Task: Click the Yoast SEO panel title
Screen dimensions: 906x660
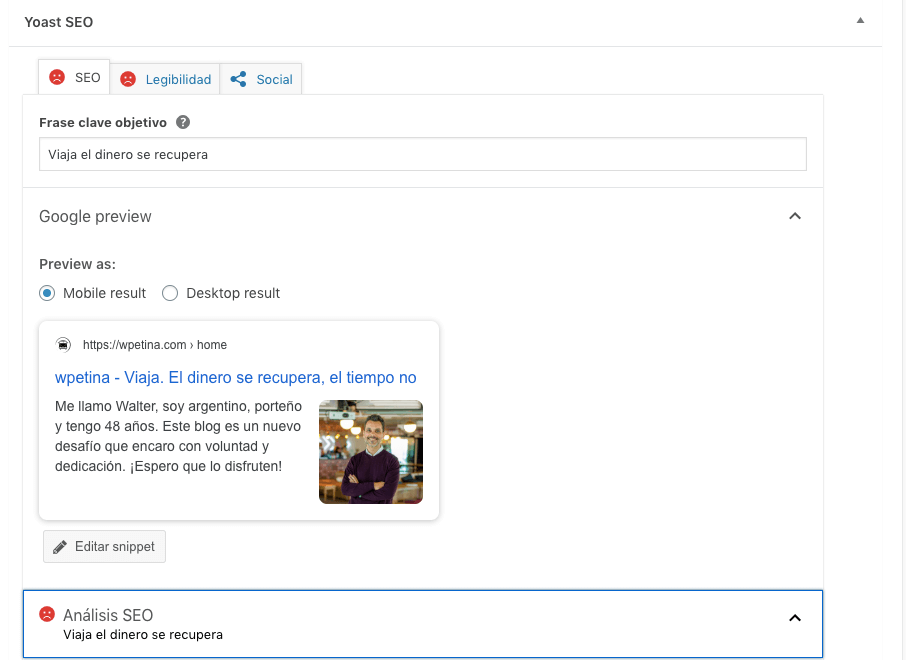Action: 58,22
